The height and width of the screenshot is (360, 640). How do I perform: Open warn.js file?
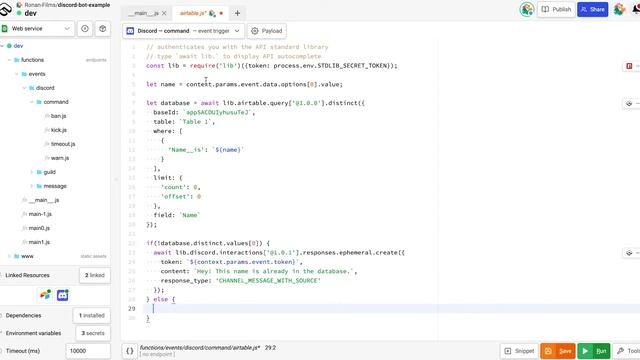pyautogui.click(x=60, y=158)
